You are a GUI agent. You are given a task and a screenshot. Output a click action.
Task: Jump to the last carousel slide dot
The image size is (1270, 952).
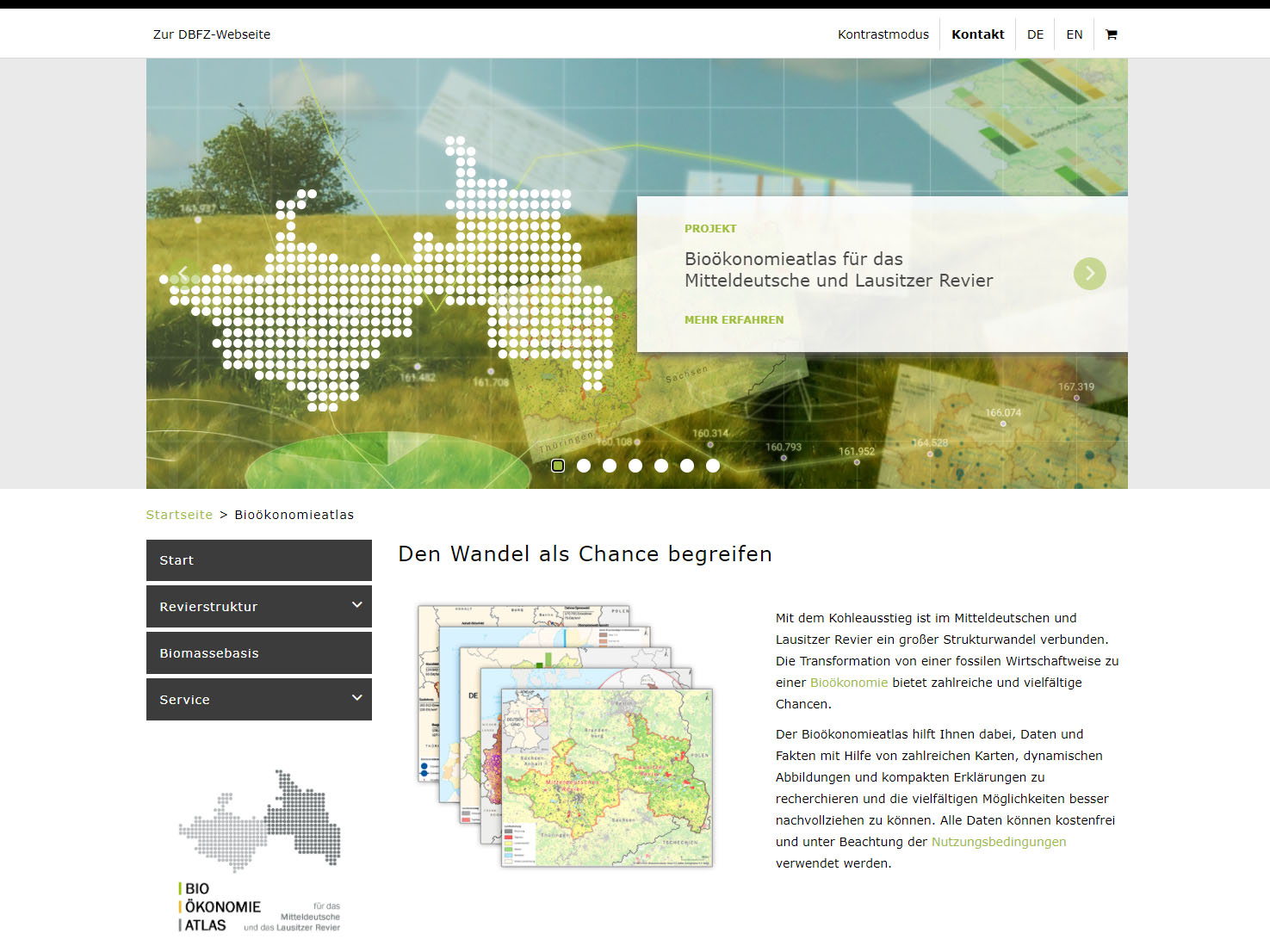tap(713, 466)
